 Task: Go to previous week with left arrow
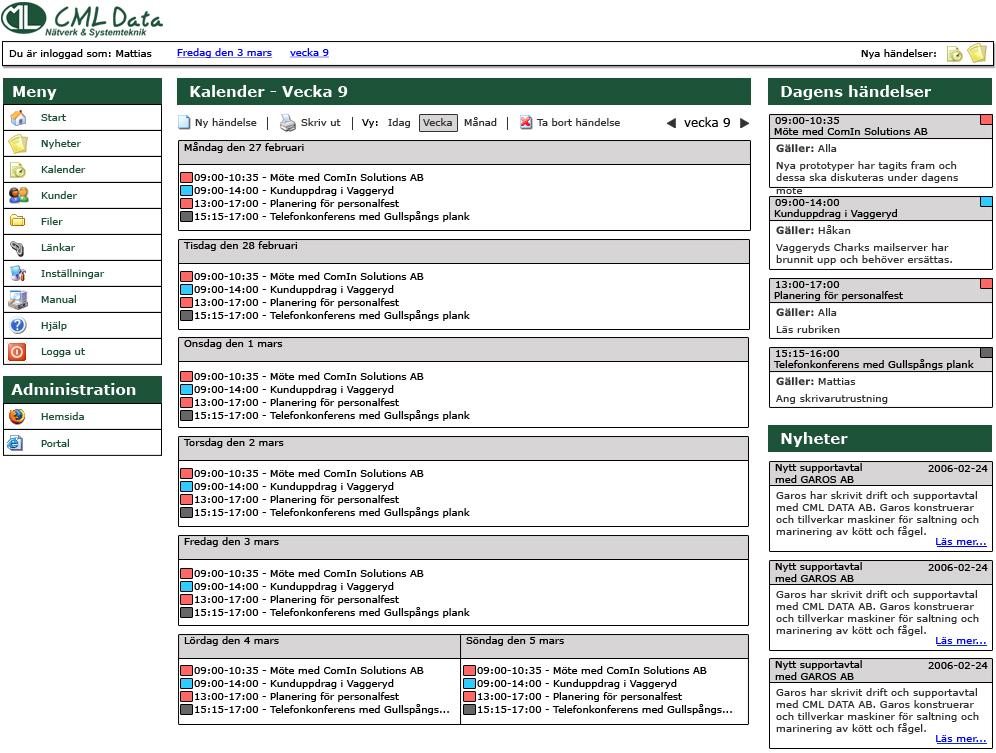point(671,123)
